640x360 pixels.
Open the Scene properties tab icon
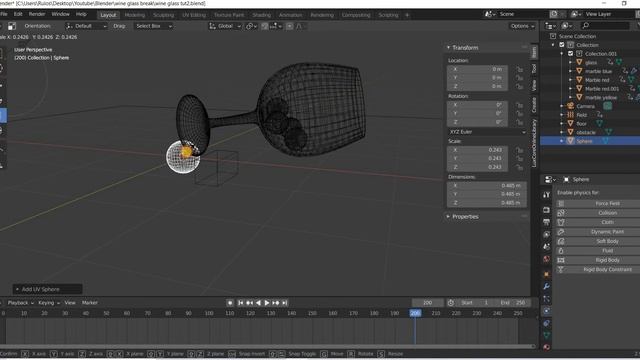546,247
